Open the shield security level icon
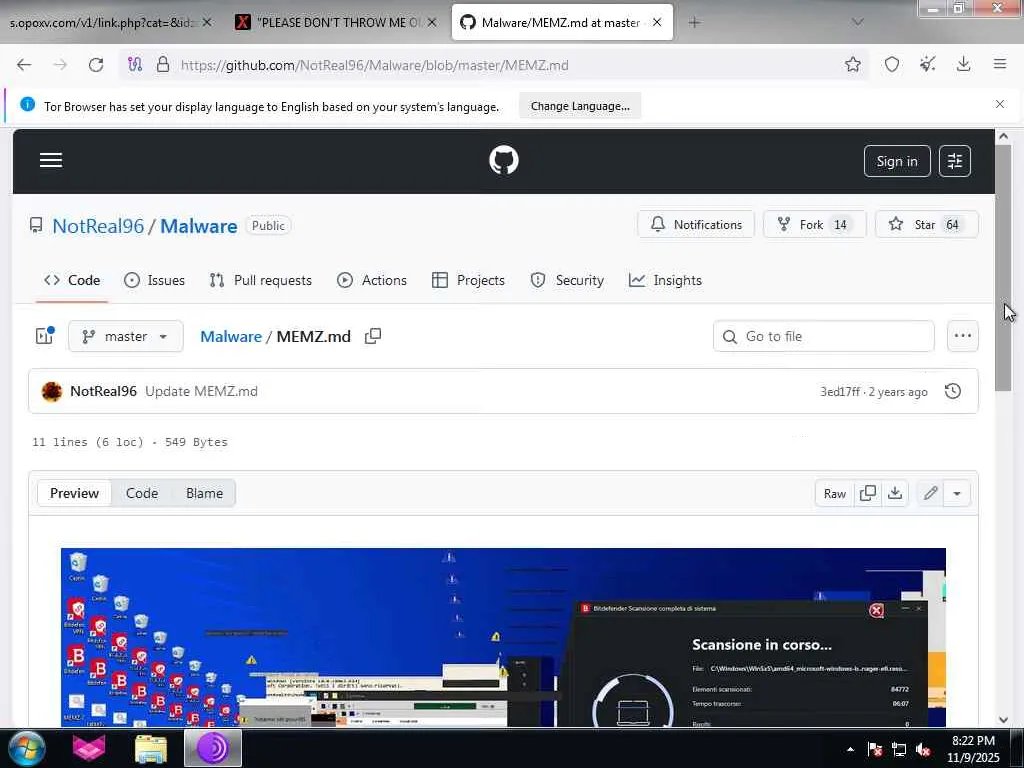1024x768 pixels. [891, 64]
